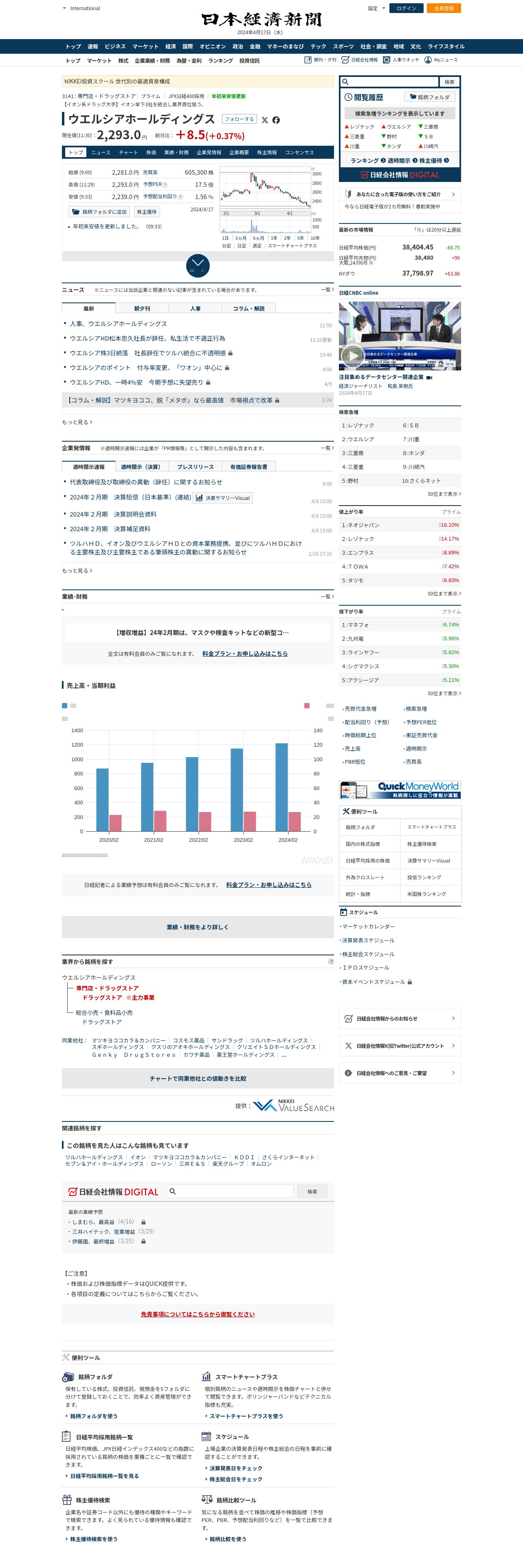This screenshot has height=1568, width=523.
Task: Open 免責事項についてはこちら disclaimer link
Action: [198, 1314]
